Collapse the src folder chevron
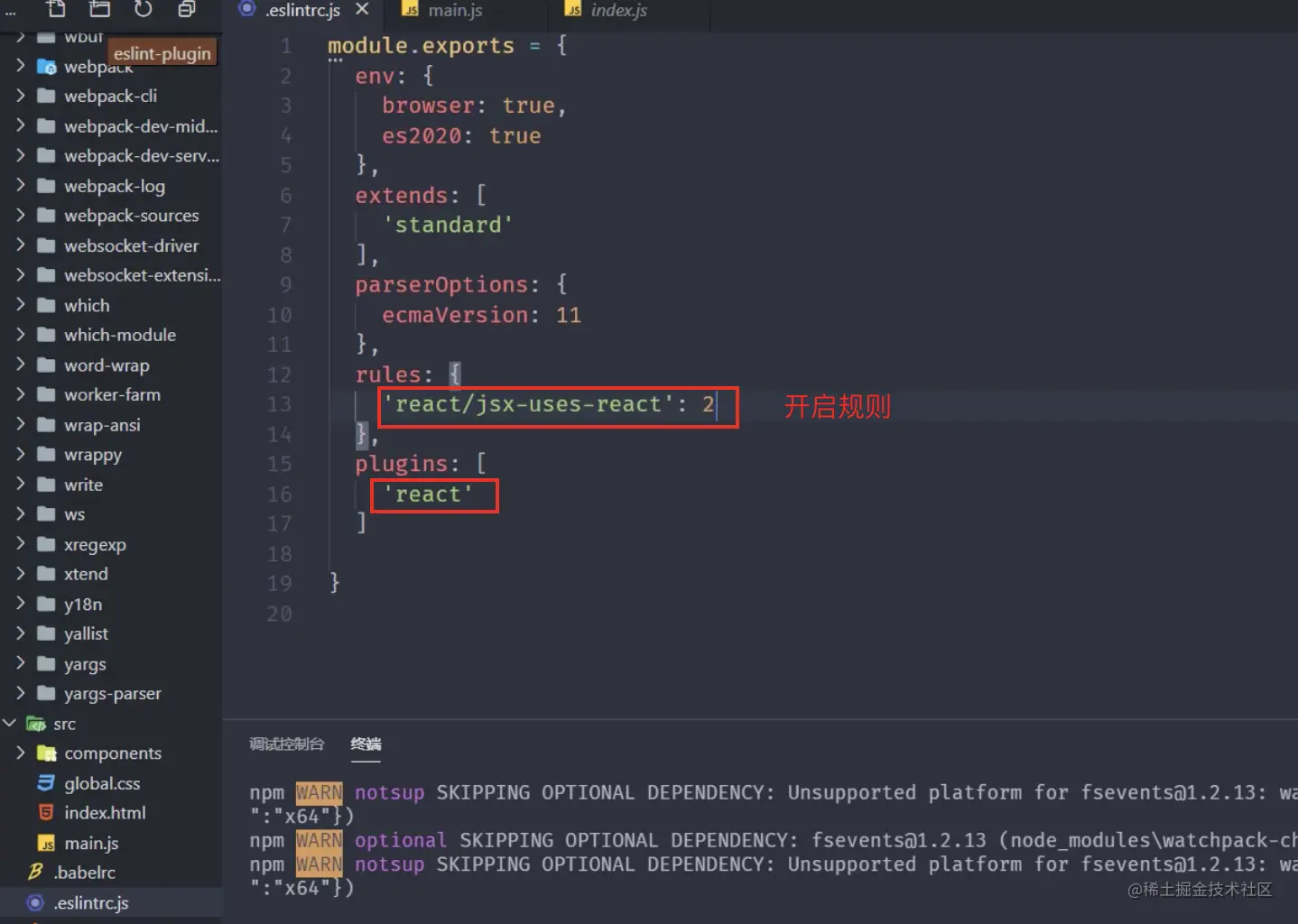1298x924 pixels. click(x=10, y=723)
